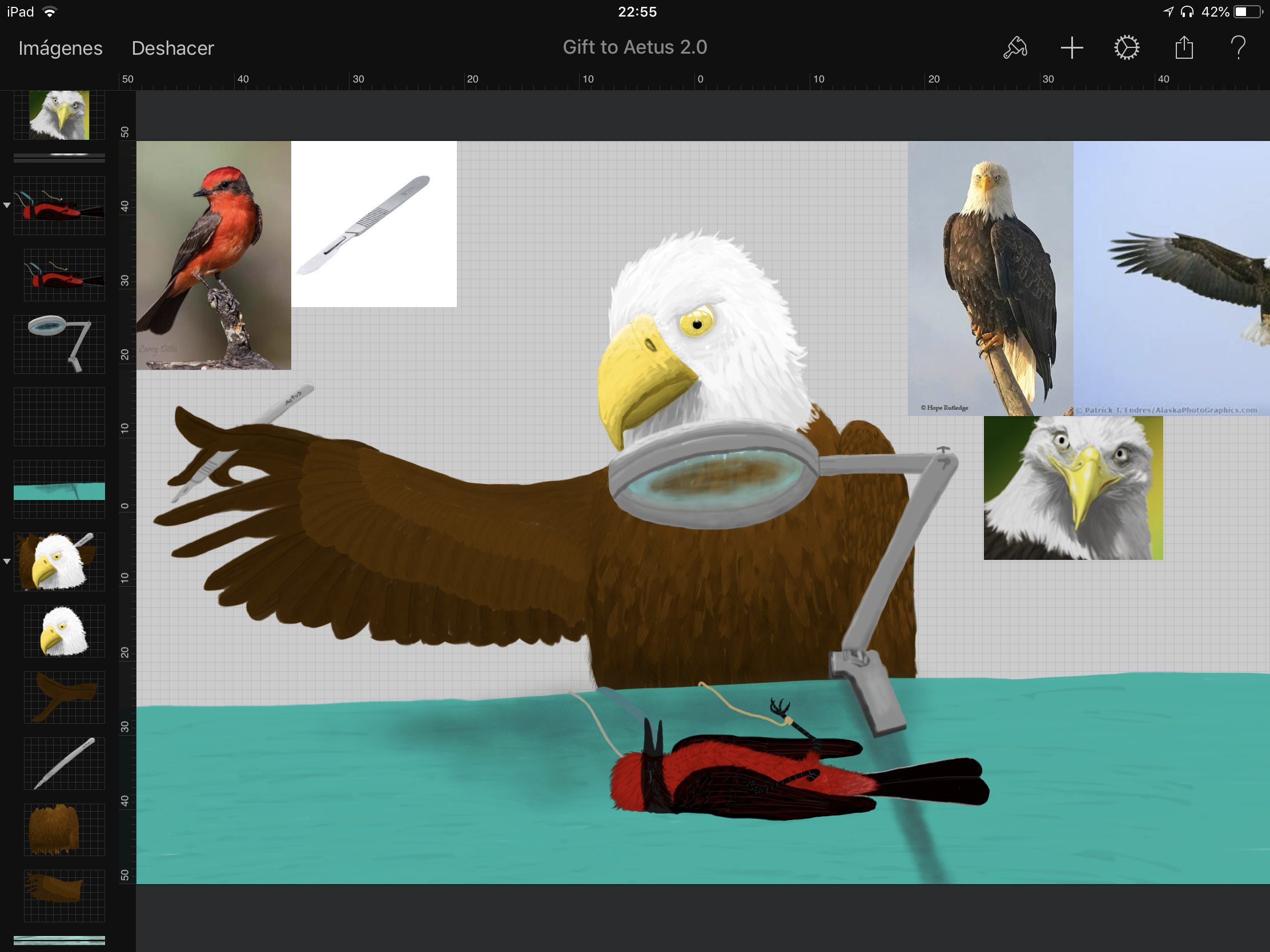Tap the Wi-Fi icon in status bar
The width and height of the screenshot is (1270, 952).
(x=50, y=11)
